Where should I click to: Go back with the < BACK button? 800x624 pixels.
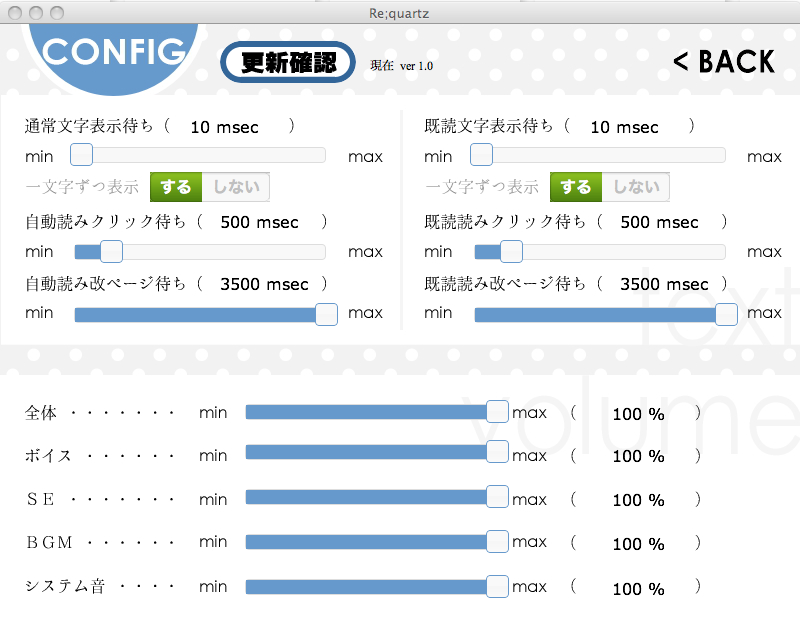pyautogui.click(x=724, y=62)
